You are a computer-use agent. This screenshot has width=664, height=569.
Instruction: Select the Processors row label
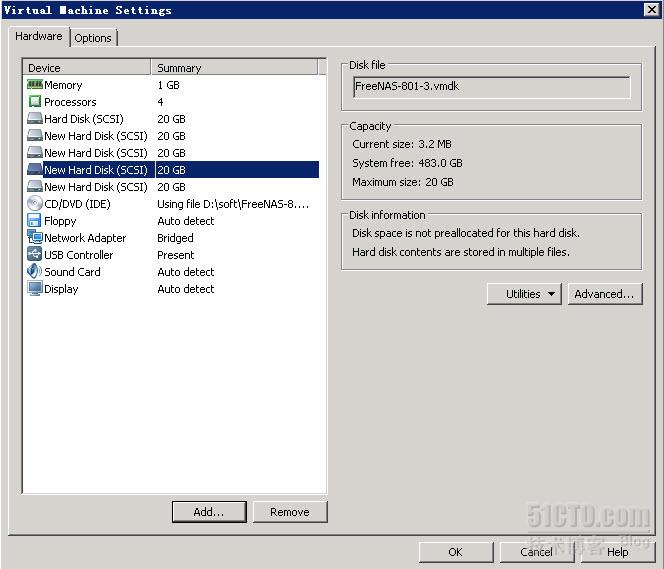point(70,102)
